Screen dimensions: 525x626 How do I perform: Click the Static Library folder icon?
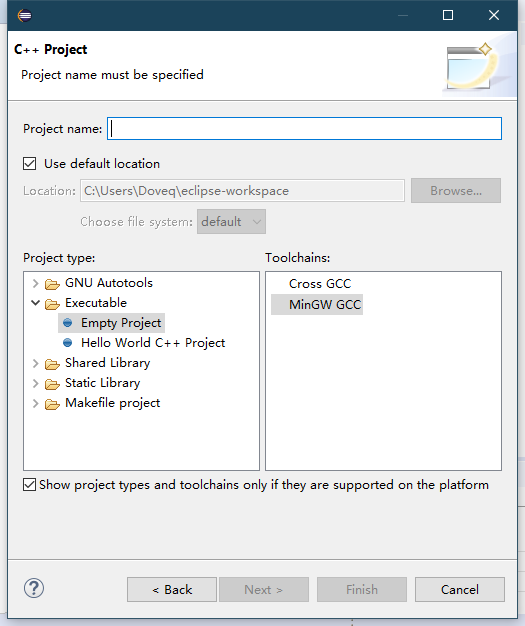pyautogui.click(x=52, y=384)
